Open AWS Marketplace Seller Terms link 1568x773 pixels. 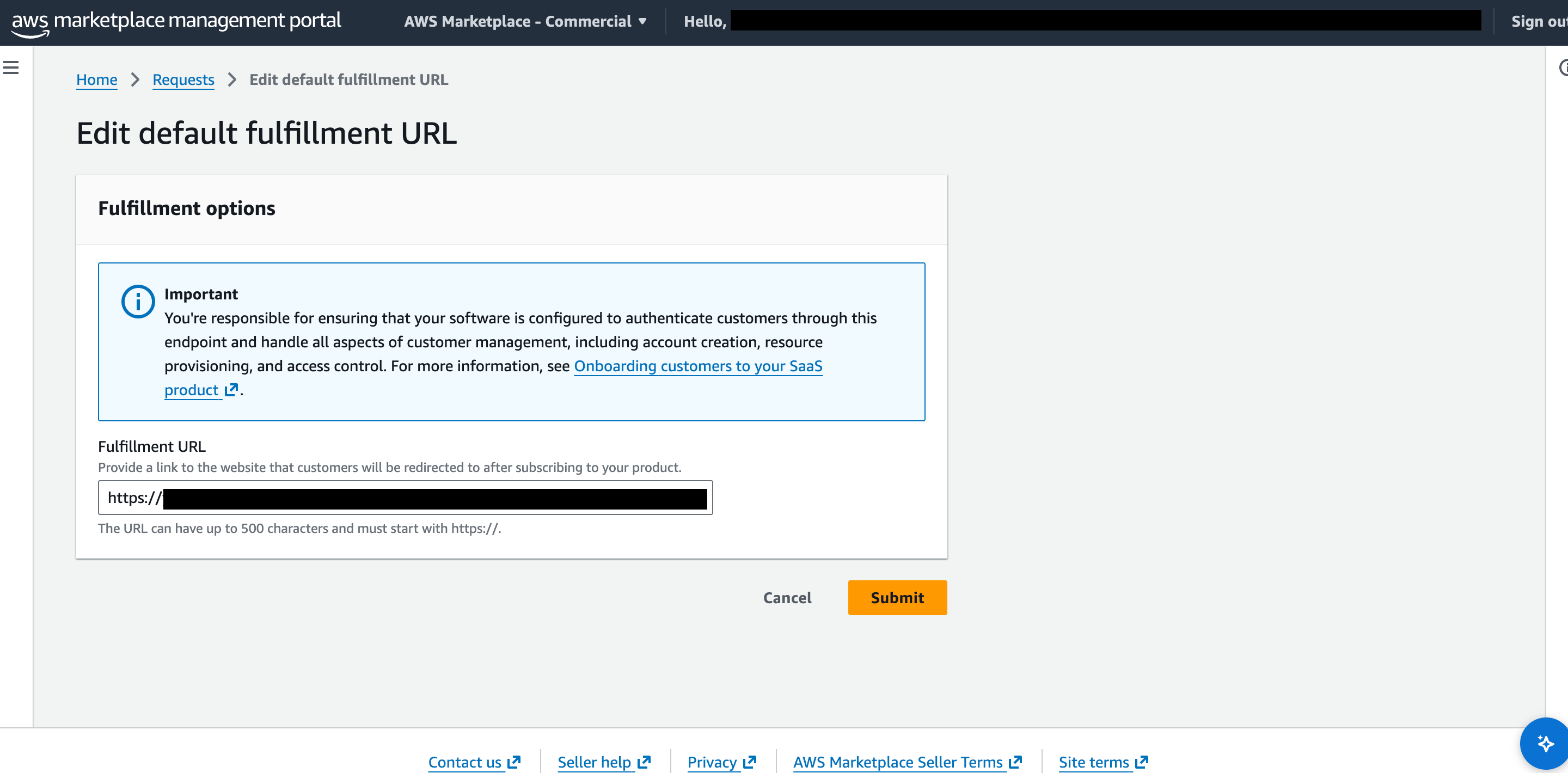[x=908, y=762]
